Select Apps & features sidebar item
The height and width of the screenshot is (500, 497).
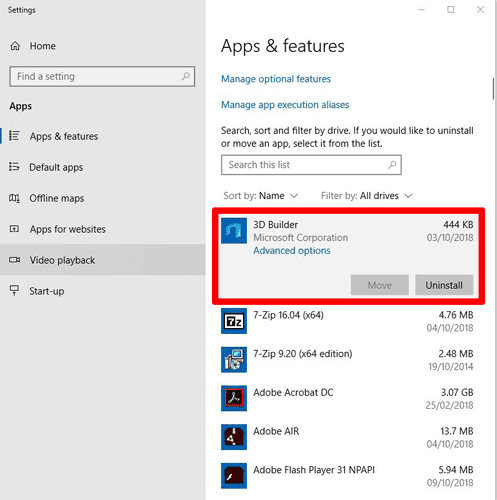pos(103,136)
